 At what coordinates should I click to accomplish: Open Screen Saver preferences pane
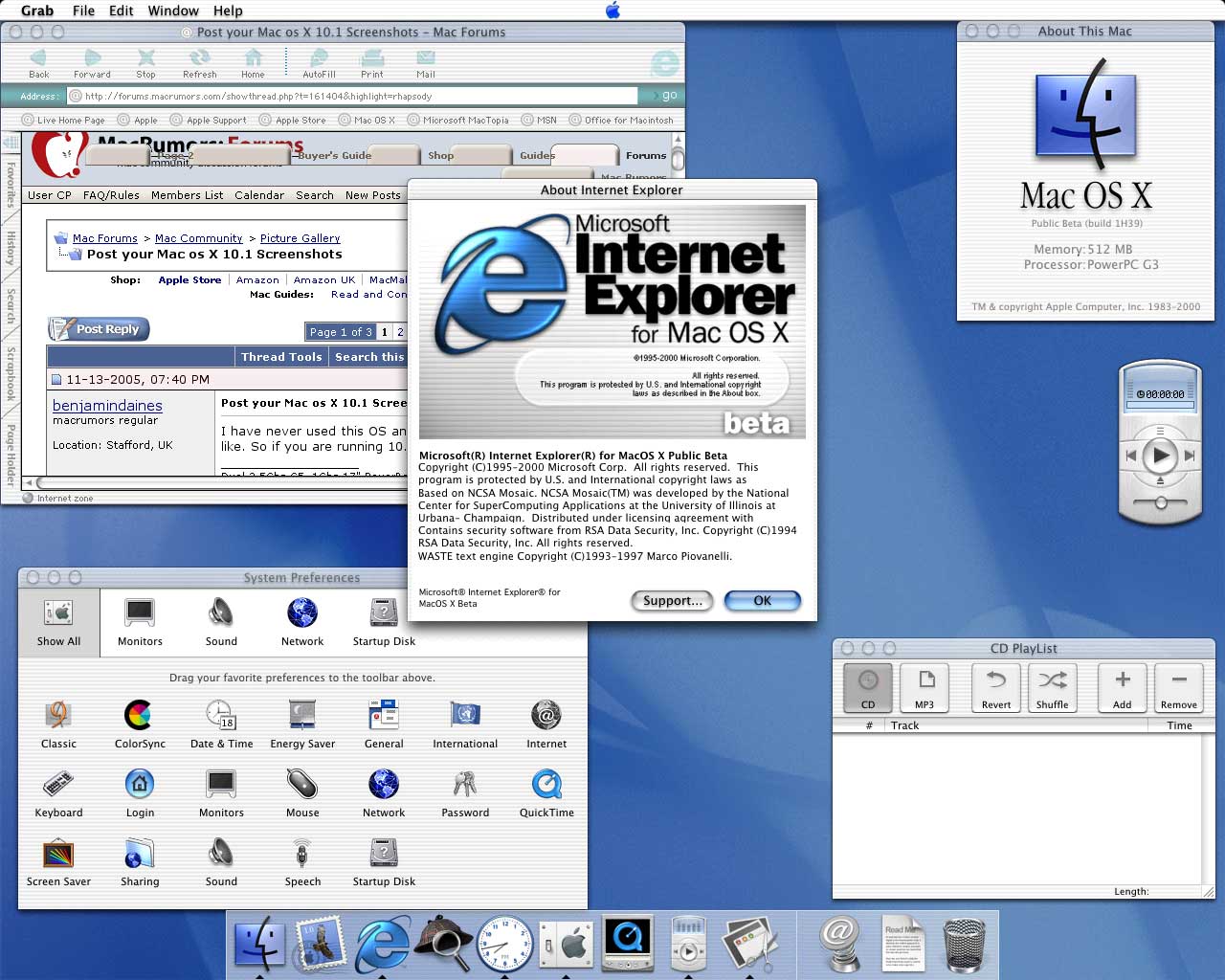pos(58,861)
